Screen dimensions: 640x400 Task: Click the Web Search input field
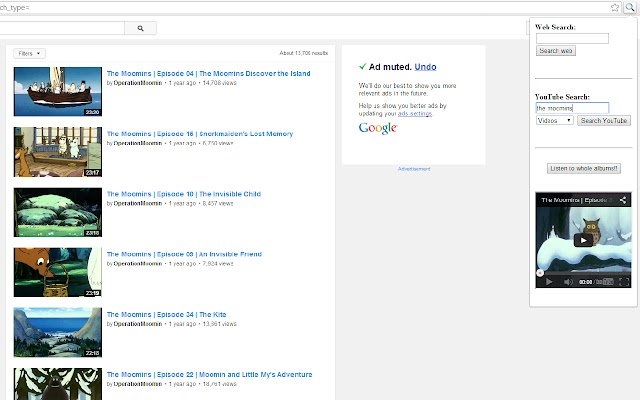(572, 38)
